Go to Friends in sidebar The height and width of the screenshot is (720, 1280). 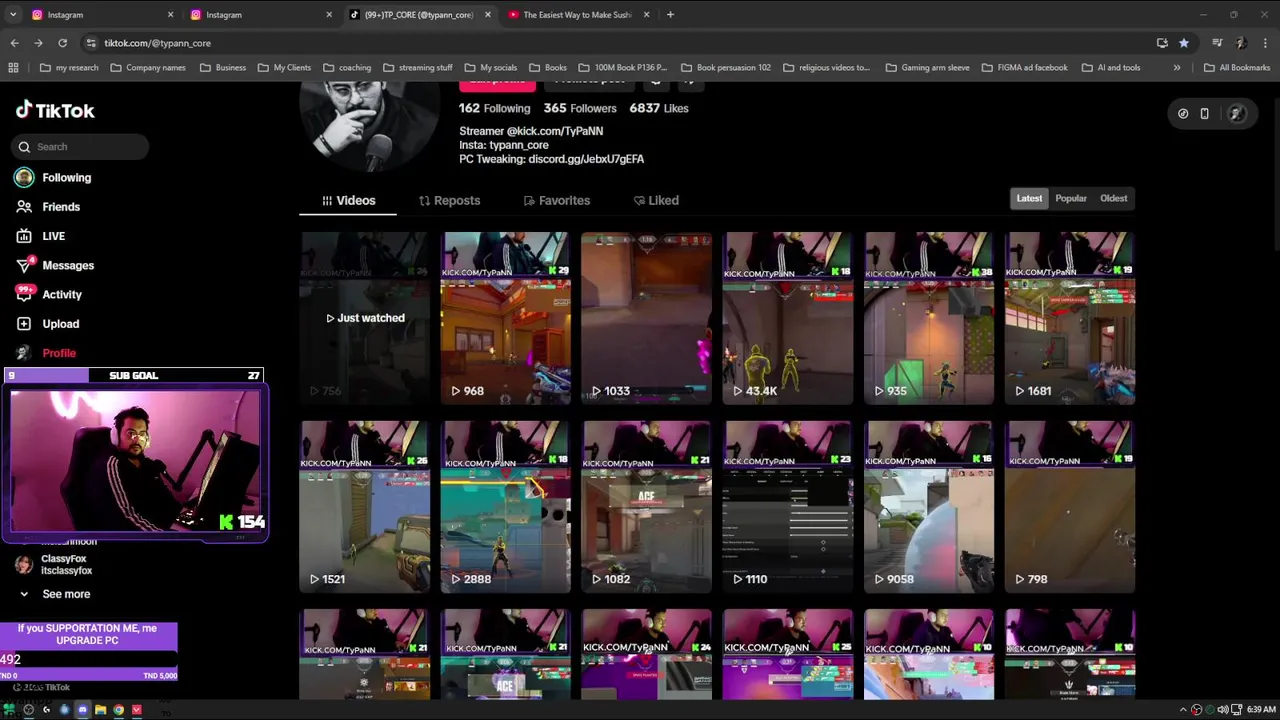48,206
